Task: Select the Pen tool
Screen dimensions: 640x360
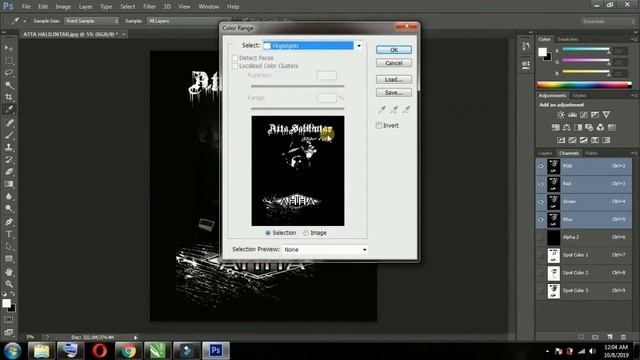Action: click(x=9, y=222)
